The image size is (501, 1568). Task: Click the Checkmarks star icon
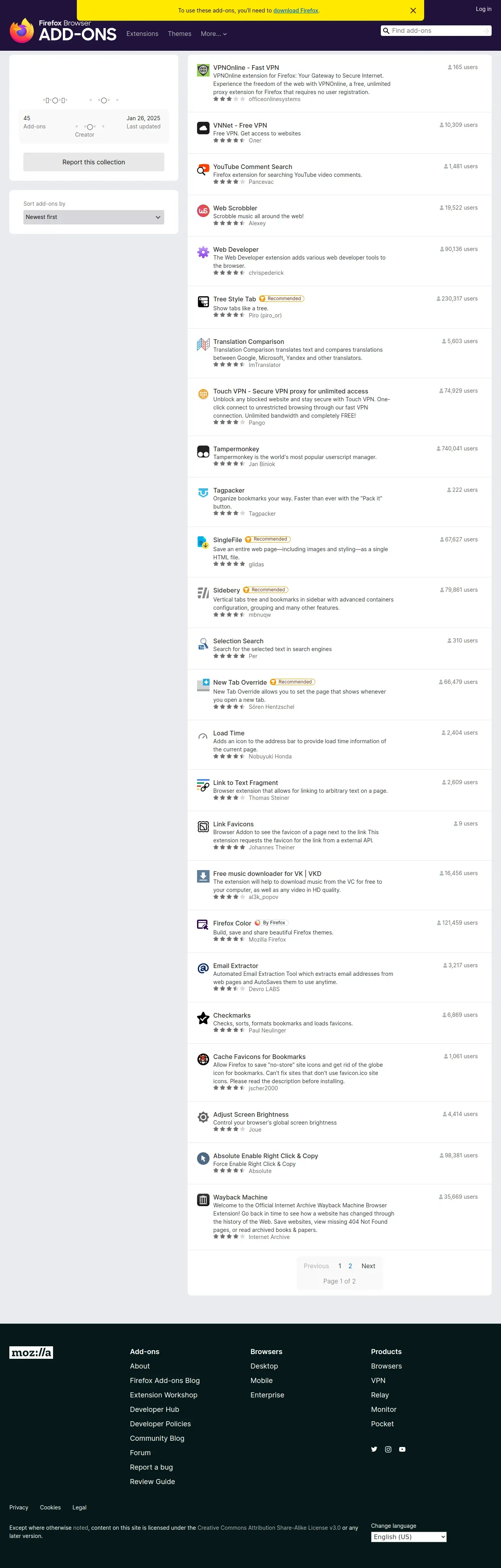(203, 1018)
